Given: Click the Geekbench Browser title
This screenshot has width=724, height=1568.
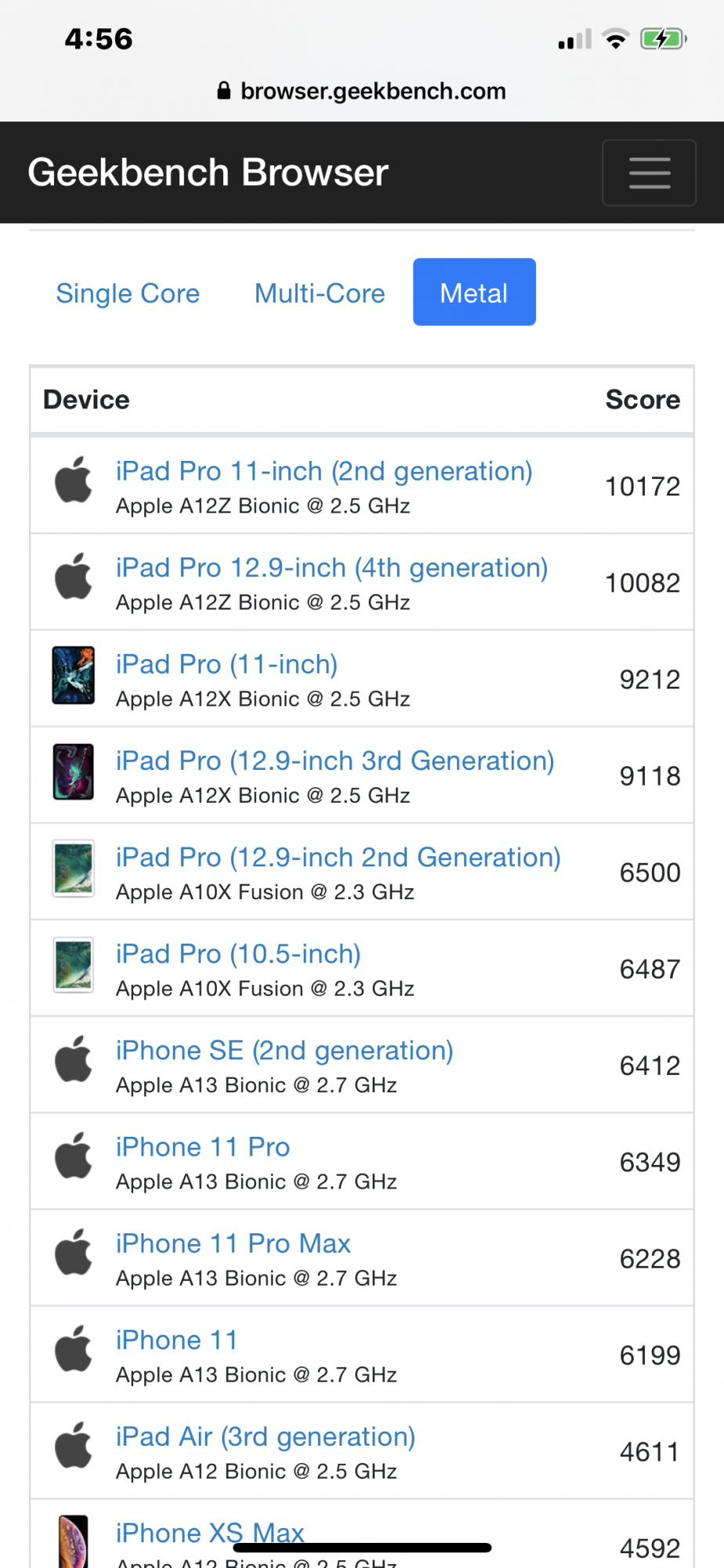Looking at the screenshot, I should [208, 172].
